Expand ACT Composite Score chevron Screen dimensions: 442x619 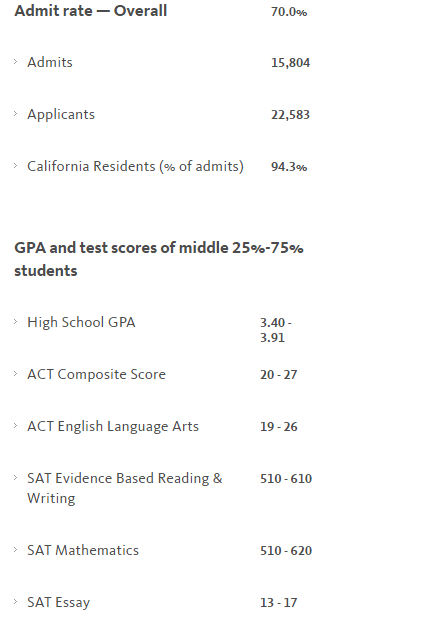click(x=15, y=373)
